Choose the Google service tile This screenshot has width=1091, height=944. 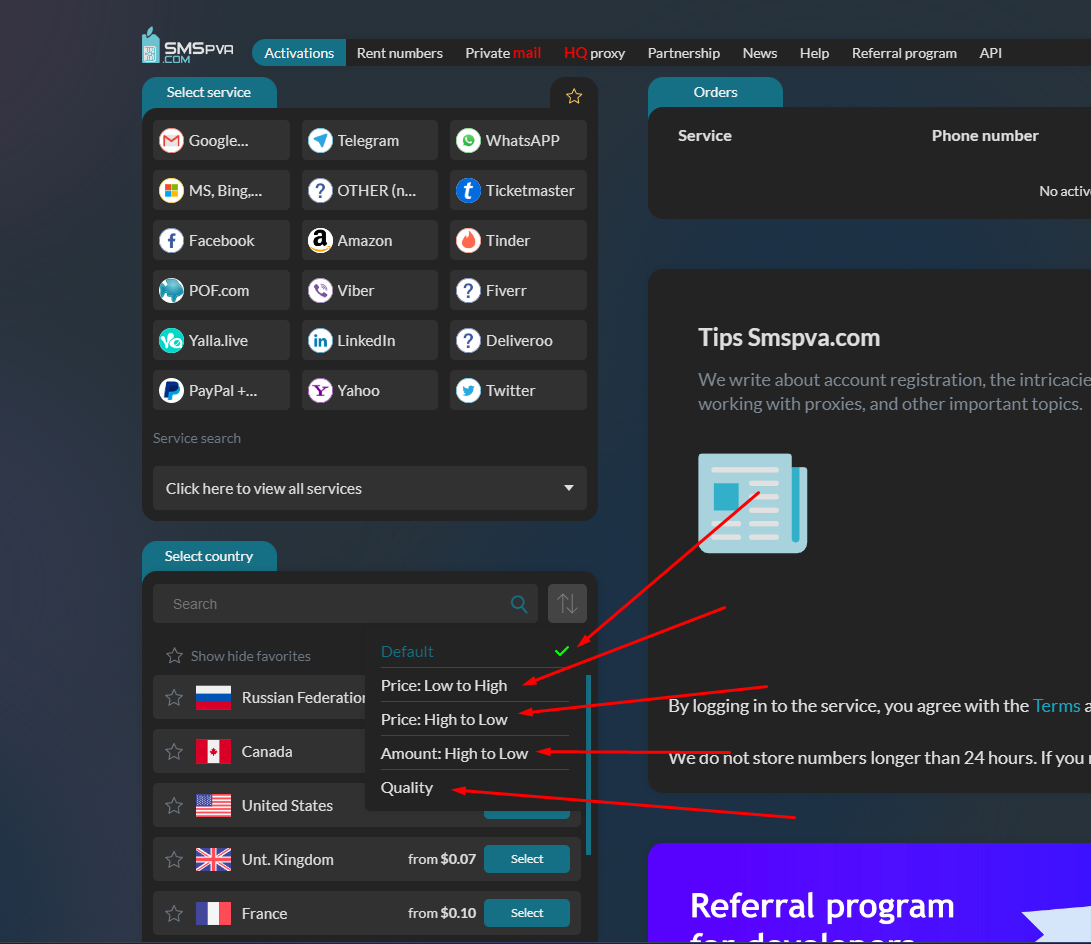221,141
